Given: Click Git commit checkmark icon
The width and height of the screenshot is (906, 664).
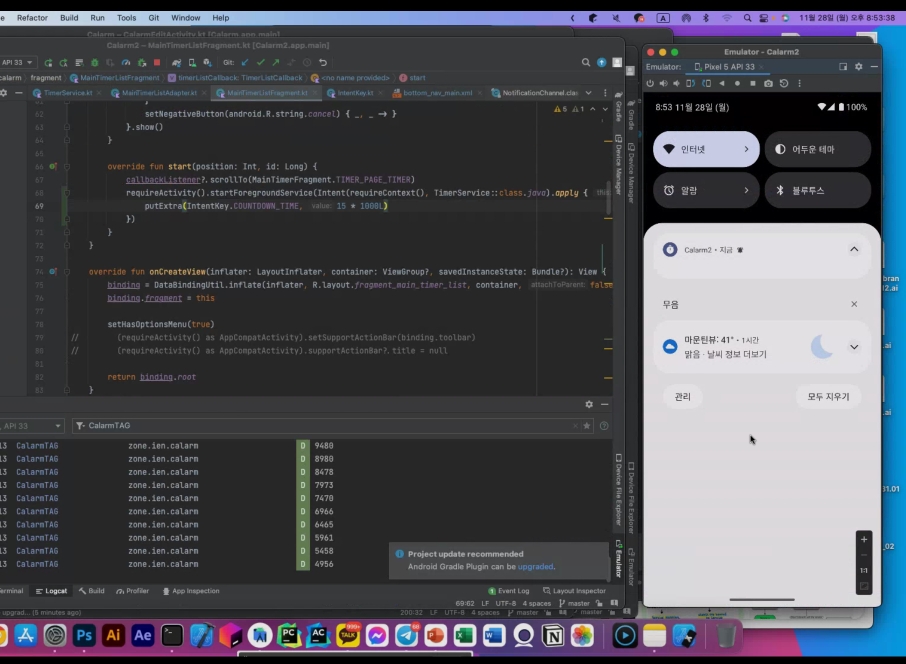Looking at the screenshot, I should click(261, 62).
